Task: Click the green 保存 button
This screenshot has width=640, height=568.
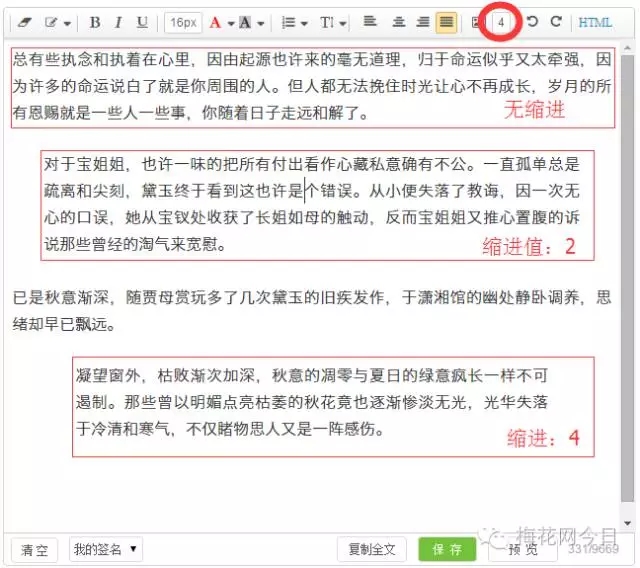Action: click(x=447, y=549)
